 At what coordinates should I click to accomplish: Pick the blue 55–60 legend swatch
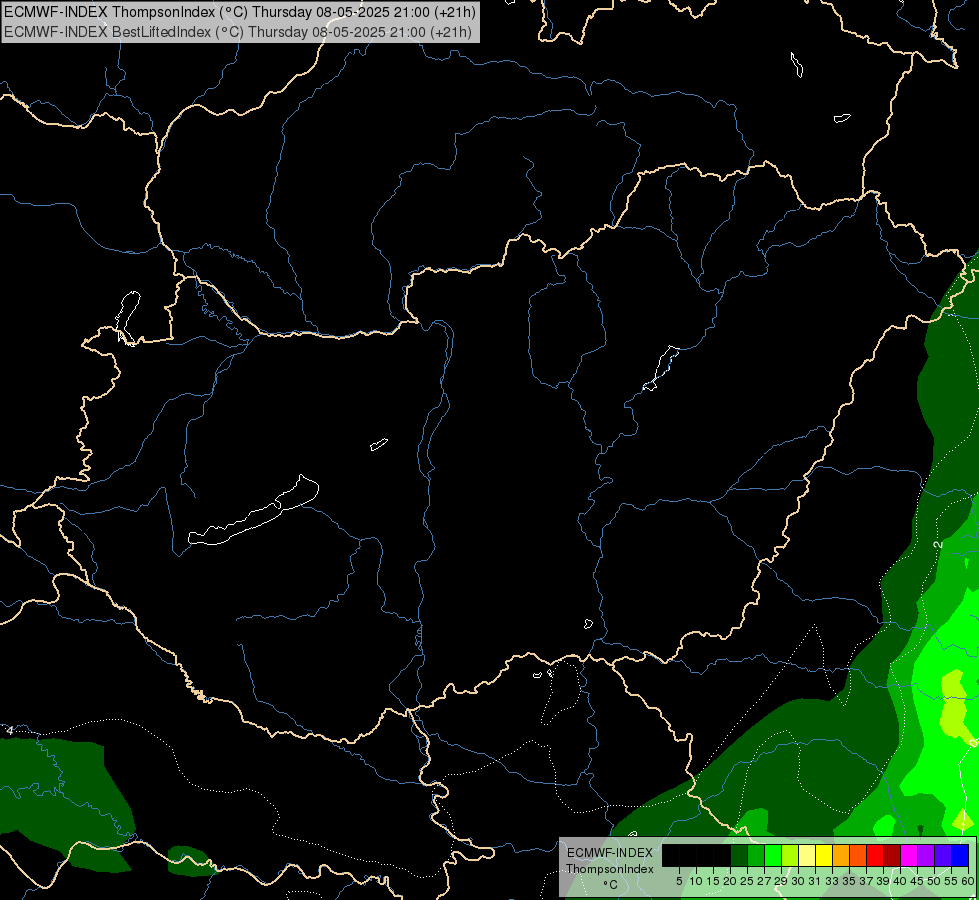960,855
